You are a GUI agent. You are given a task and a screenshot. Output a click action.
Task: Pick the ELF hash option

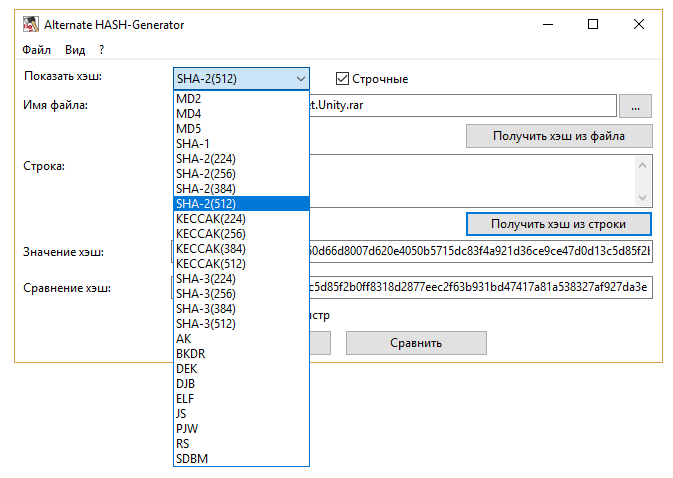pos(186,398)
